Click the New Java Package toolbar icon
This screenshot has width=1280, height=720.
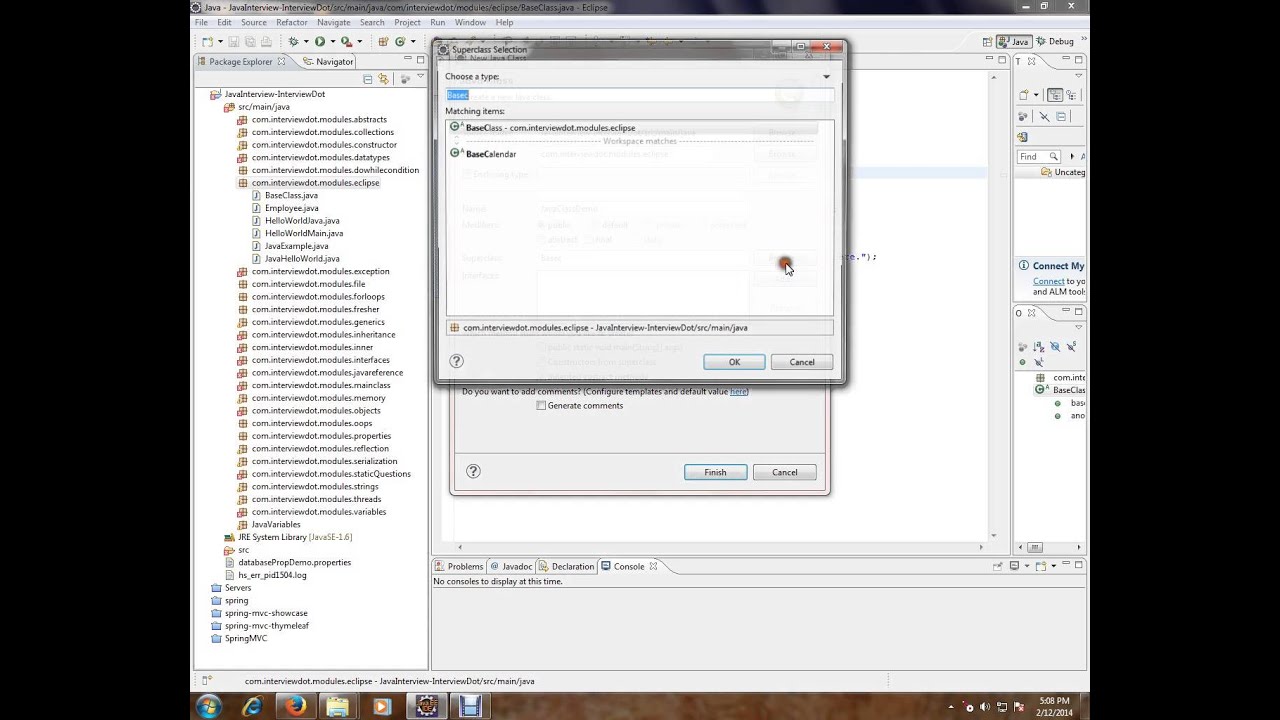click(383, 42)
